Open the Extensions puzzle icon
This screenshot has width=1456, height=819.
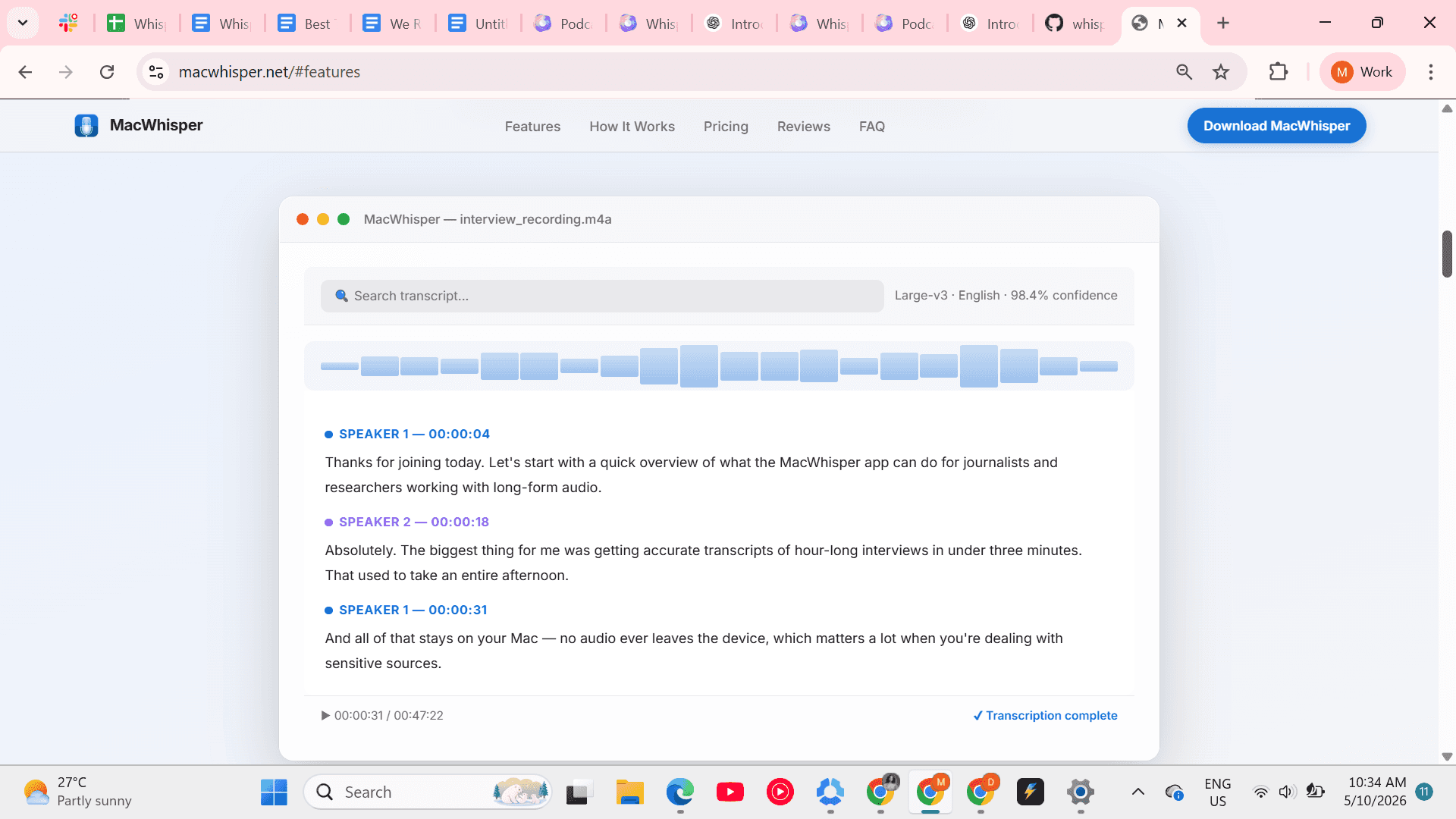click(1279, 72)
